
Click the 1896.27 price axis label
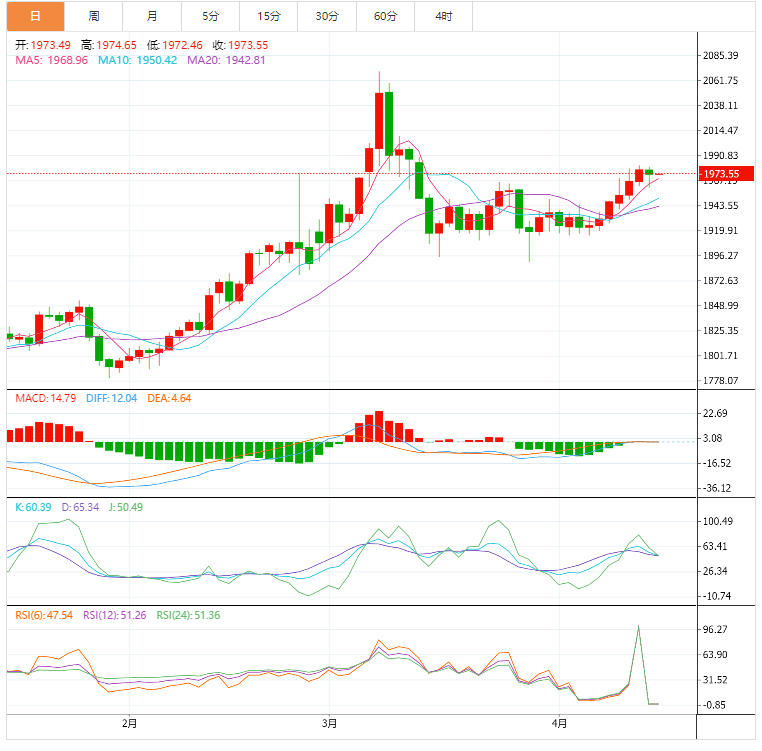point(721,256)
